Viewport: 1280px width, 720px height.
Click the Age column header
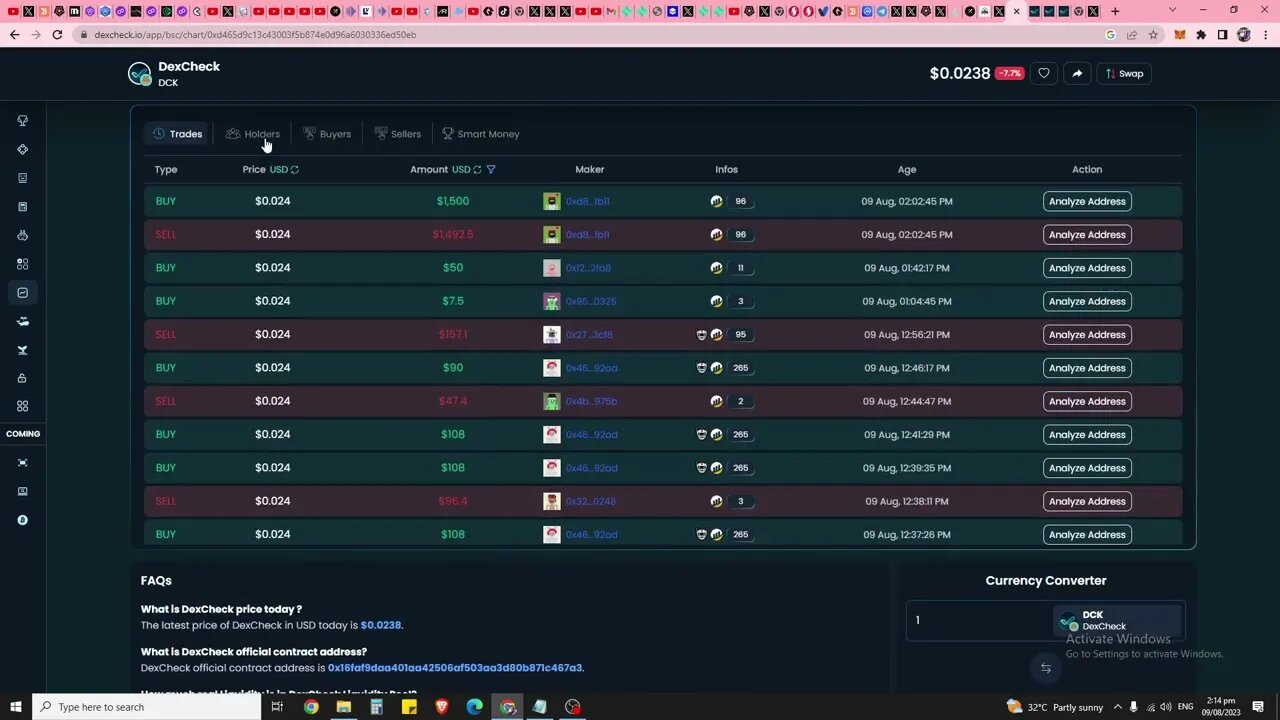click(x=907, y=170)
